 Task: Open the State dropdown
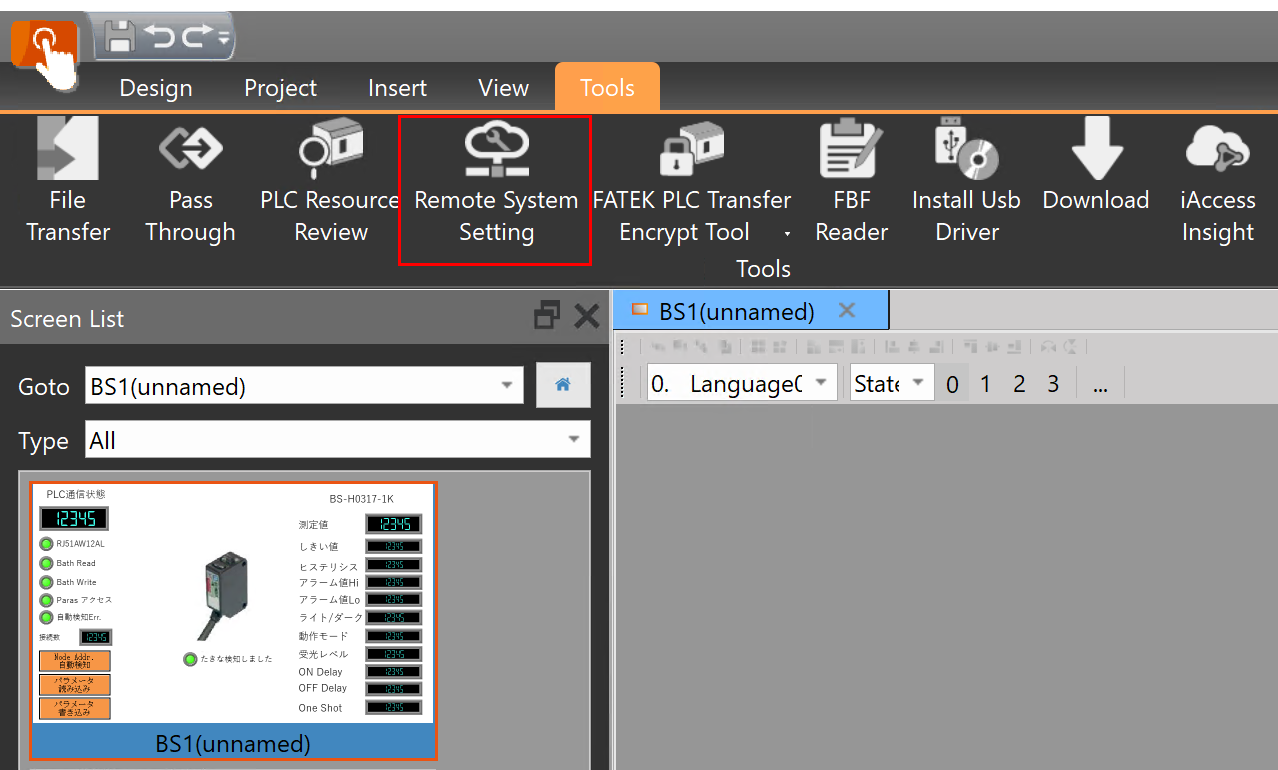pos(919,383)
